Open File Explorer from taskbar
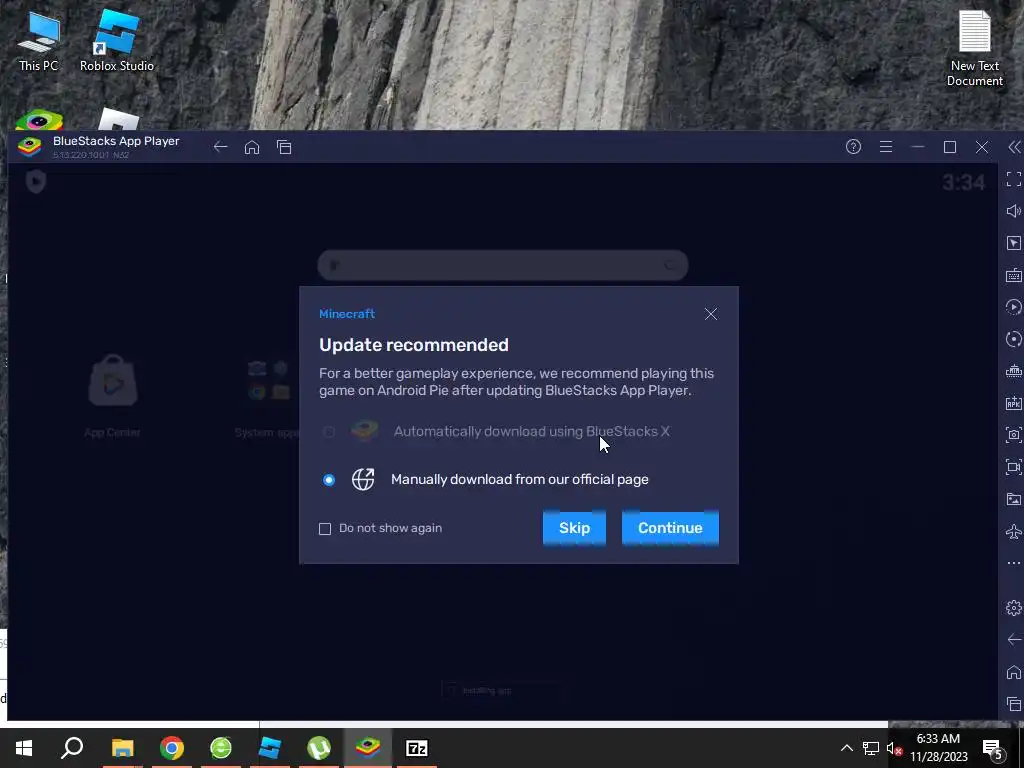 pos(122,748)
